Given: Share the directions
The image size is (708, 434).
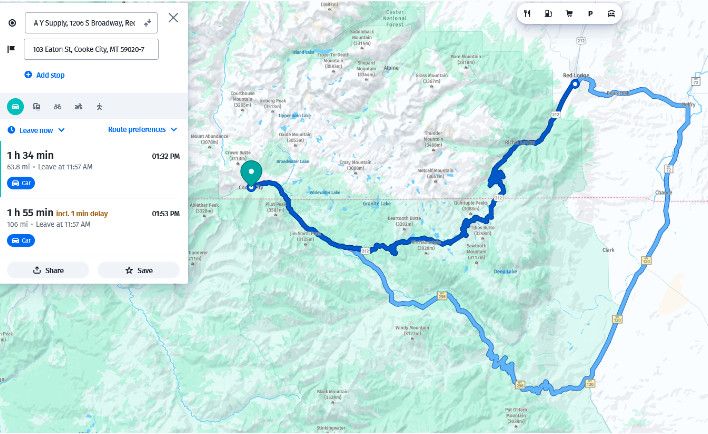Looking at the screenshot, I should pyautogui.click(x=48, y=270).
